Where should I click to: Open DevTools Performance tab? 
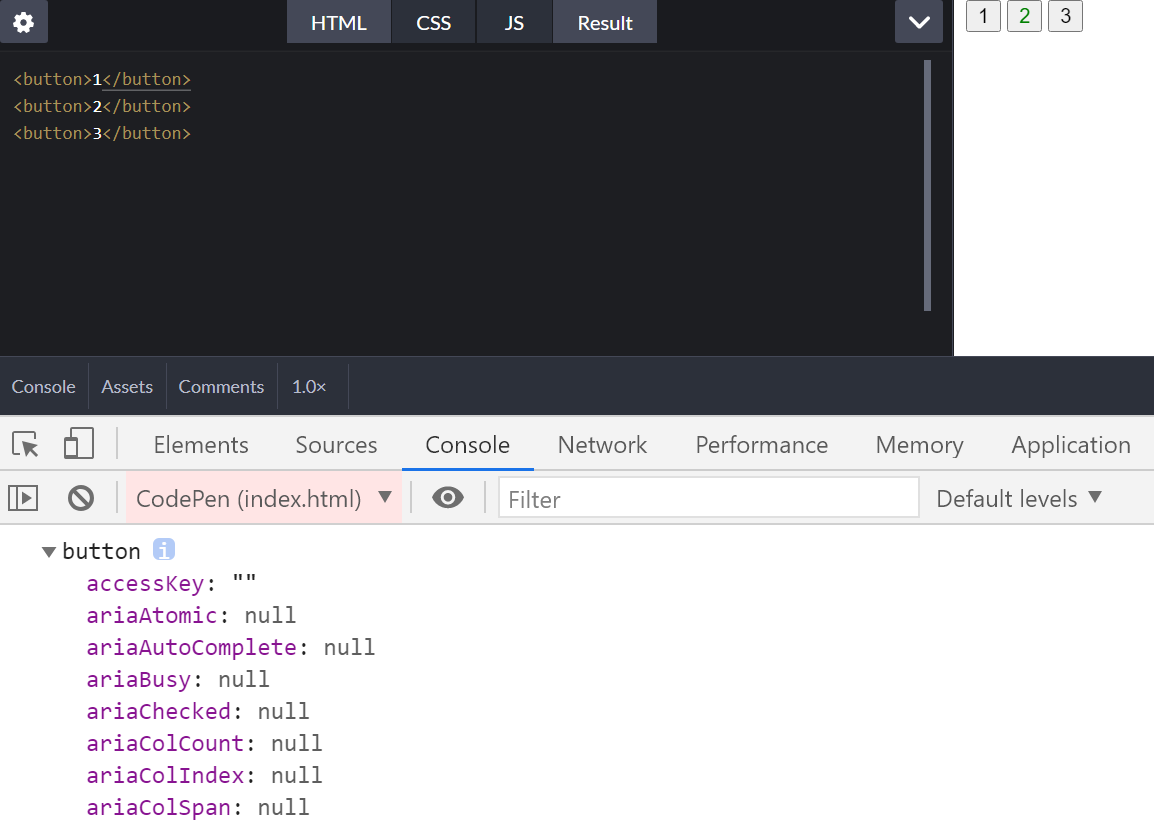[762, 445]
